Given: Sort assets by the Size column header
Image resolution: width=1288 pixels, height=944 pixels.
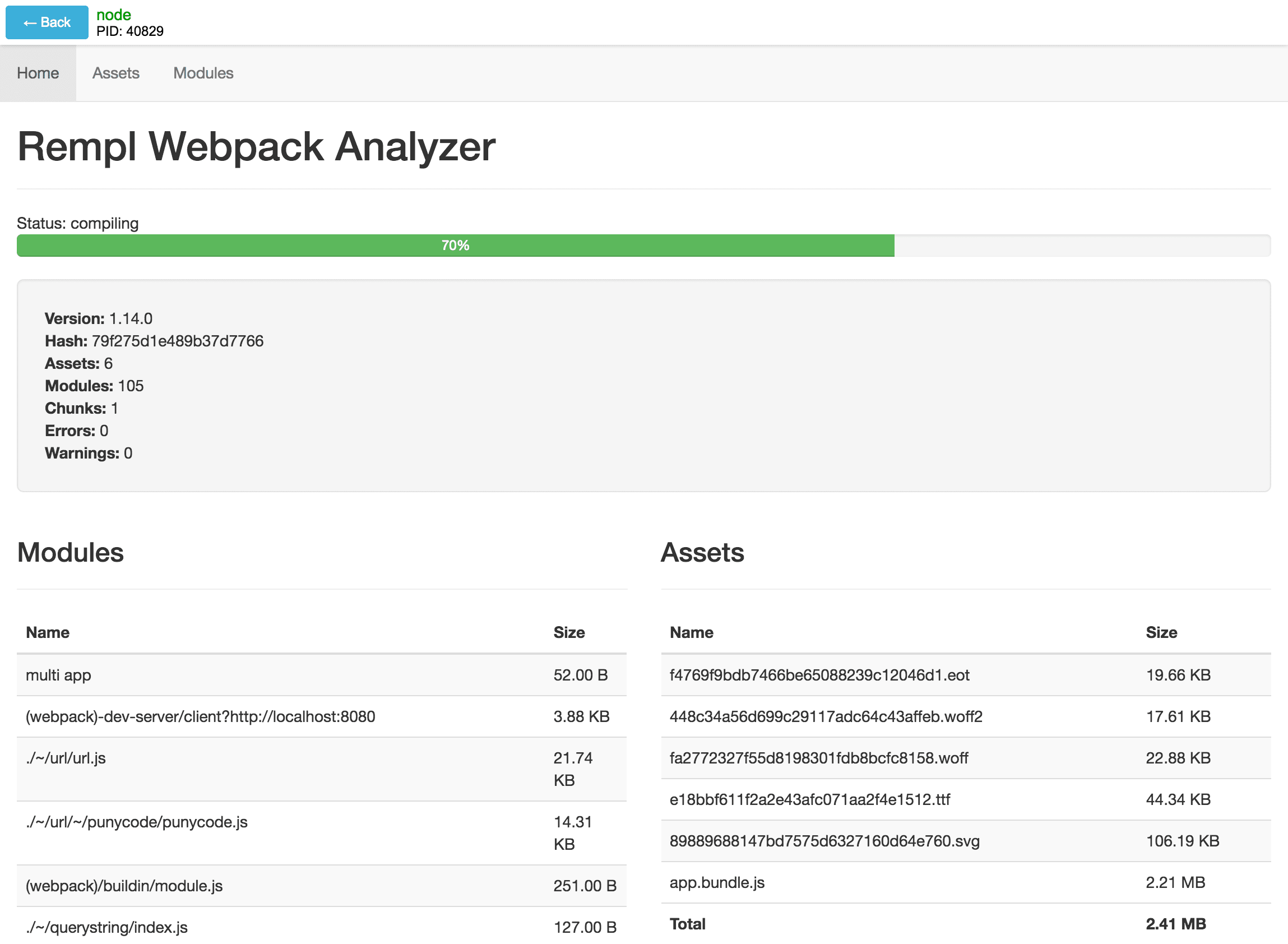Looking at the screenshot, I should [1161, 632].
